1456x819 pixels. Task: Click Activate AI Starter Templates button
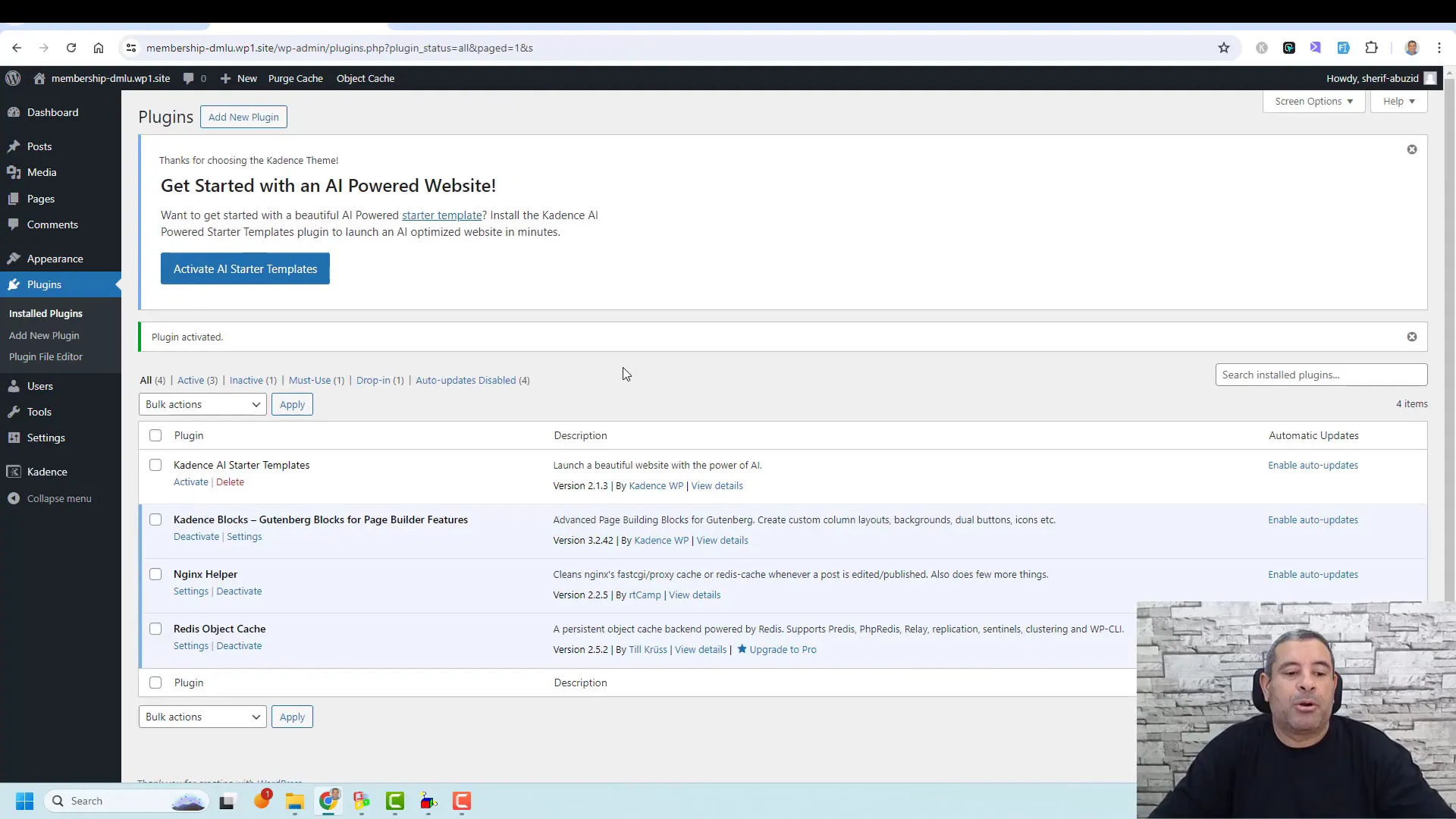pos(245,268)
